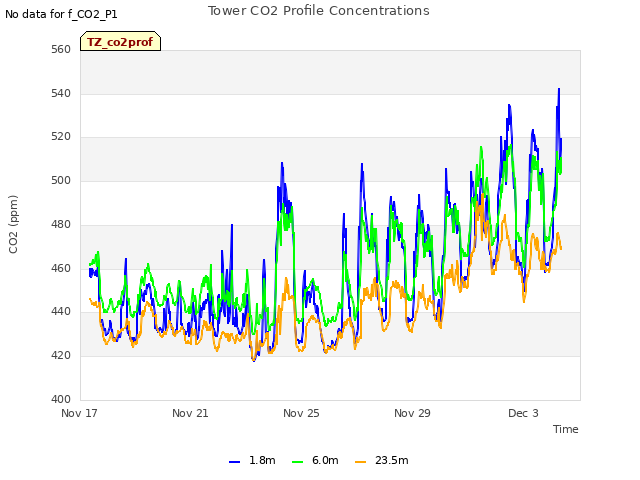Click the 440 y-axis tick label
Viewport: 640px width, 480px height.
coord(61,312)
